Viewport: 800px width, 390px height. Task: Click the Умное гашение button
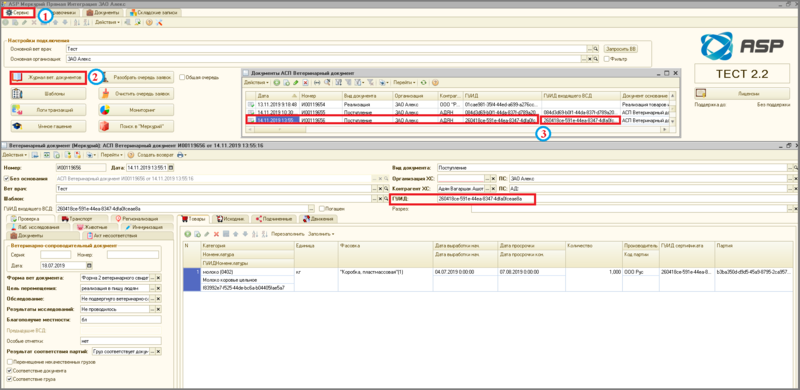point(48,126)
